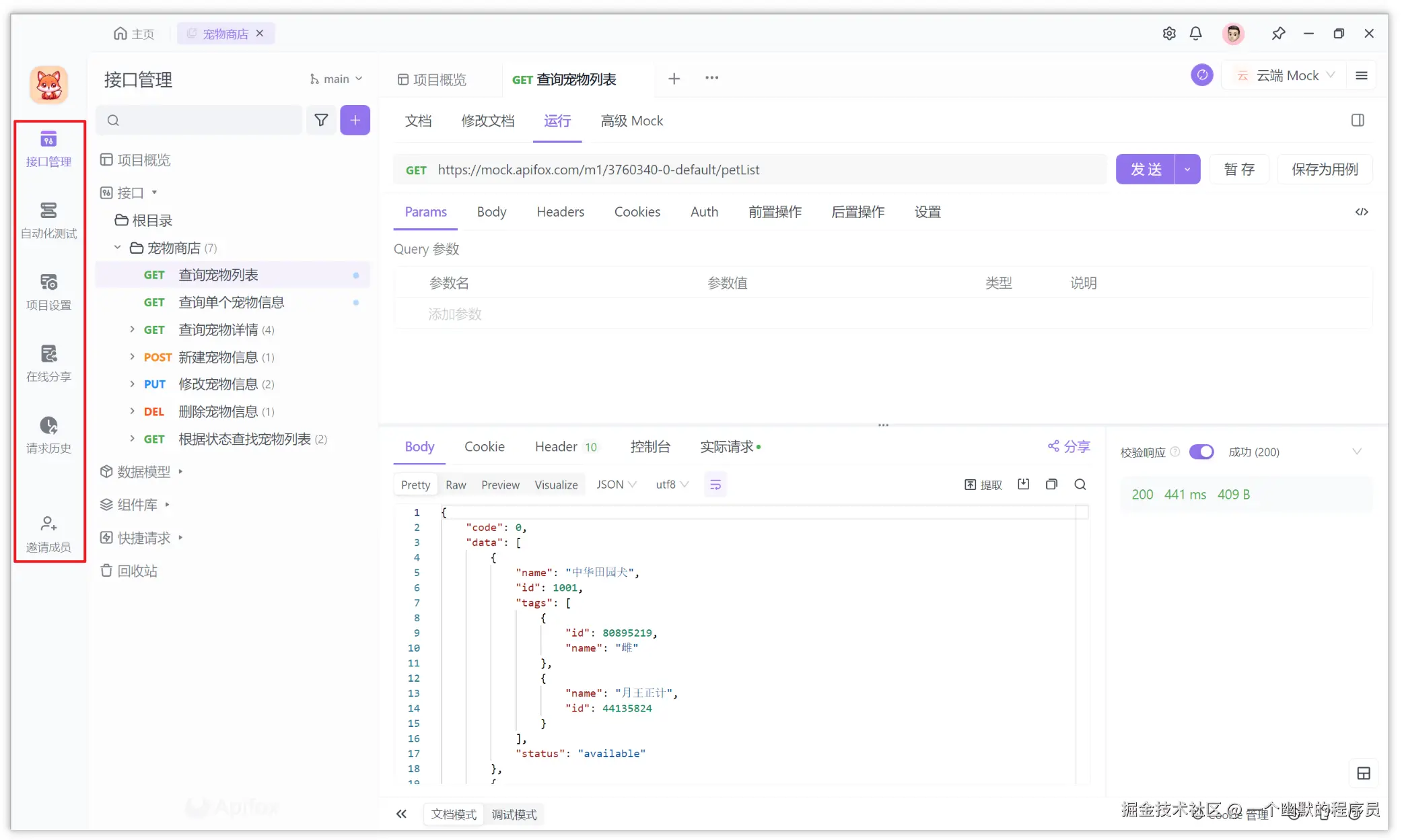Open the filter icon beside the search box
This screenshot has height=840, width=1402.
(x=322, y=120)
